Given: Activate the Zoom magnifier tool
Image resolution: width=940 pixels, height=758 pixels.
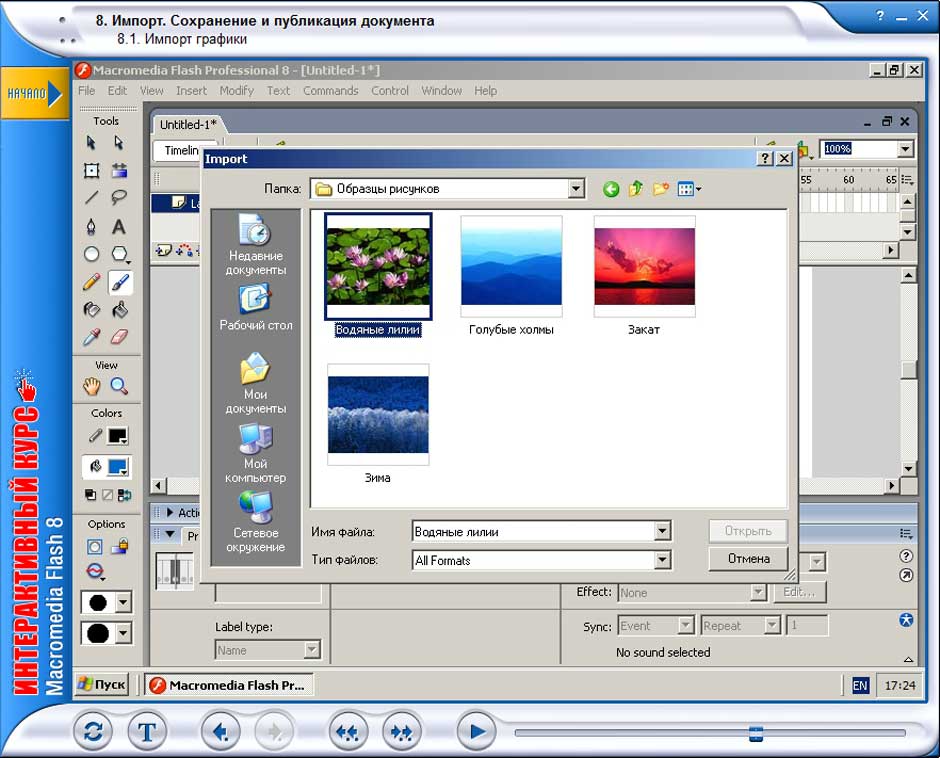Looking at the screenshot, I should (x=119, y=386).
